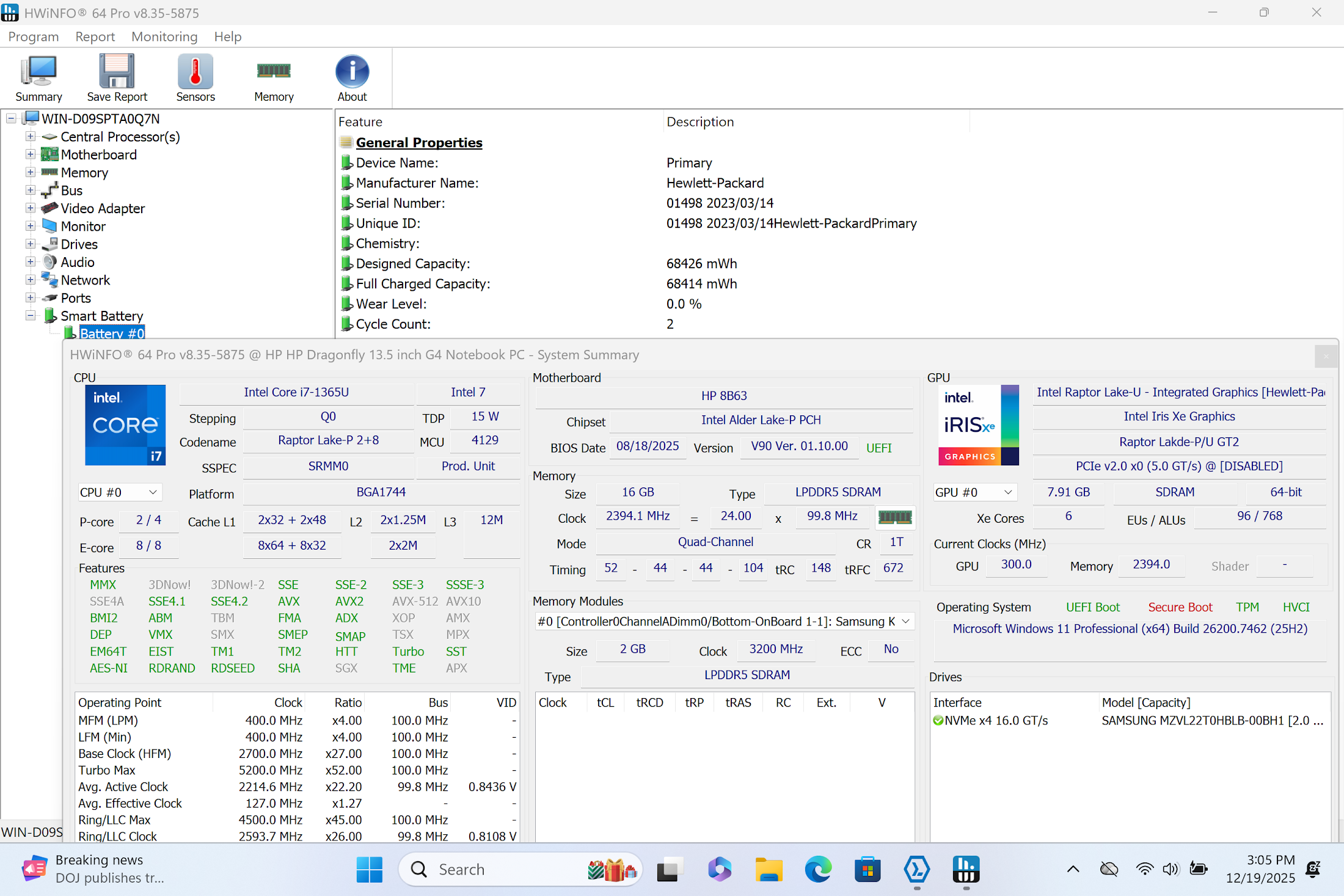Expand the Video Adapter tree node

[30, 208]
